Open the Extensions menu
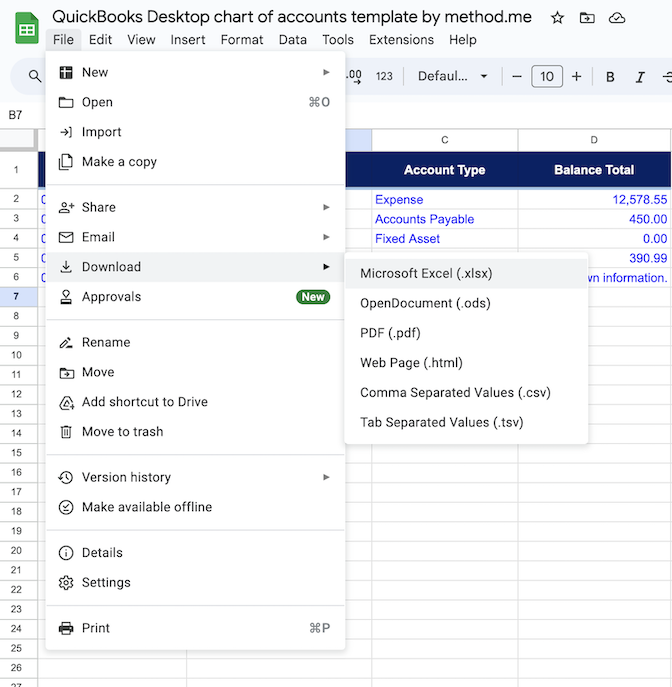672x687 pixels. pyautogui.click(x=401, y=40)
